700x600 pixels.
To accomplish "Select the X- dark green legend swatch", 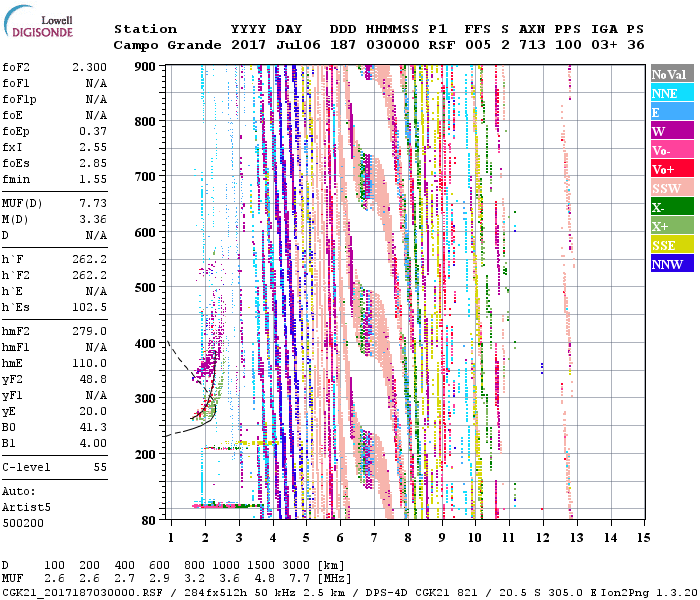I will click(x=670, y=207).
